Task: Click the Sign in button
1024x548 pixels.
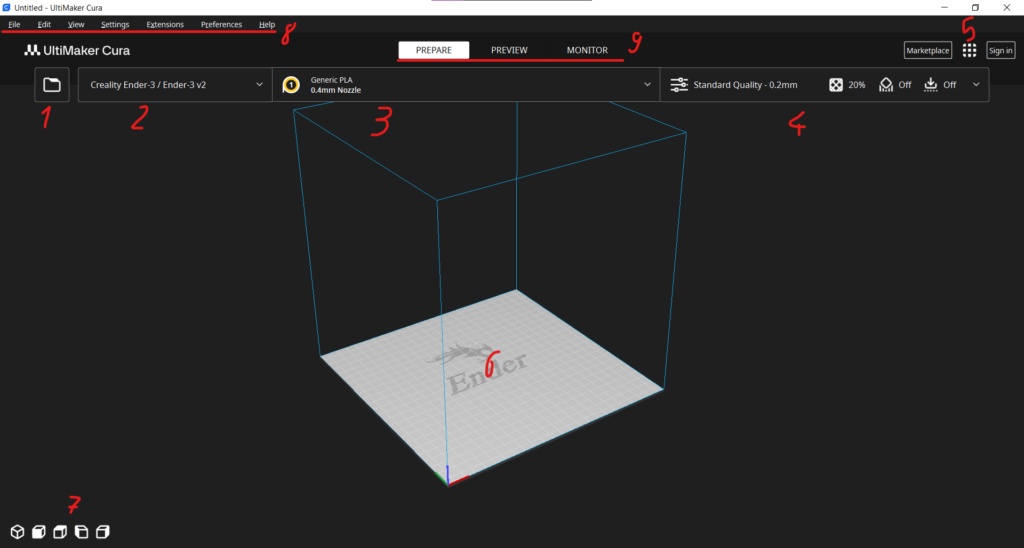Action: click(x=1000, y=50)
